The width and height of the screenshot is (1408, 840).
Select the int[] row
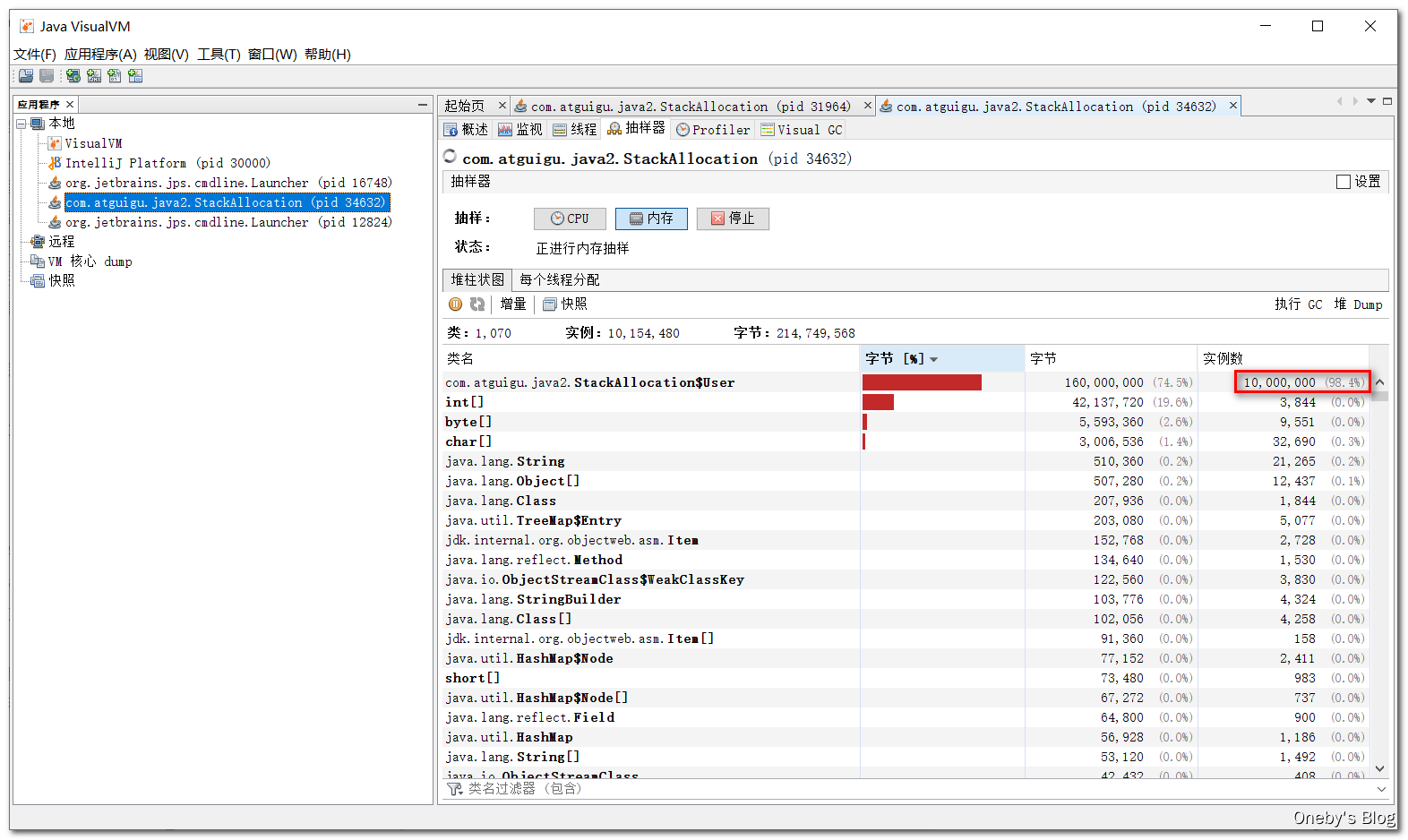point(906,402)
